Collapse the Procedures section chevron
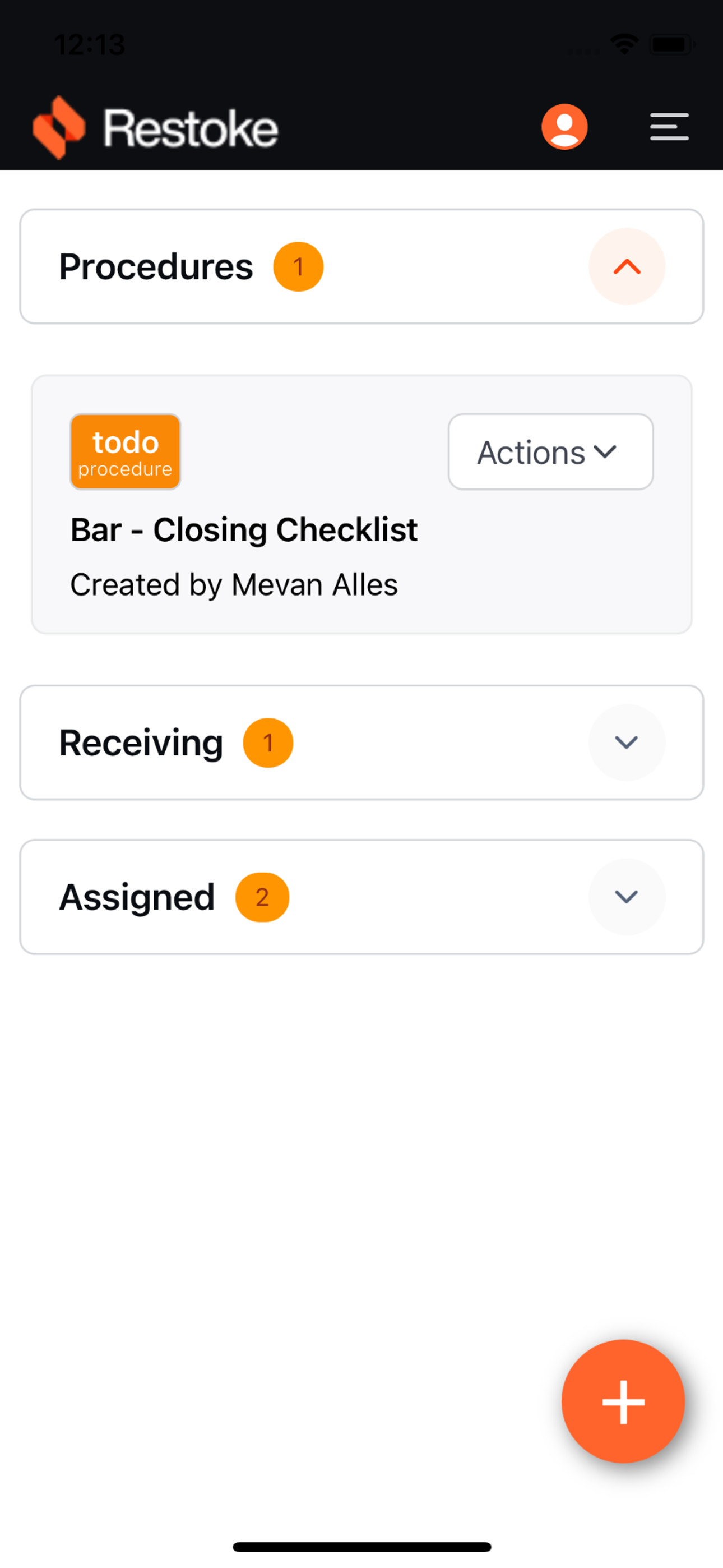723x1568 pixels. click(x=626, y=266)
